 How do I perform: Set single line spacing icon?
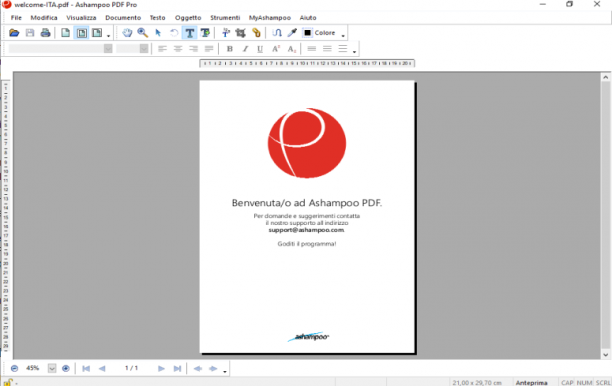coord(311,49)
